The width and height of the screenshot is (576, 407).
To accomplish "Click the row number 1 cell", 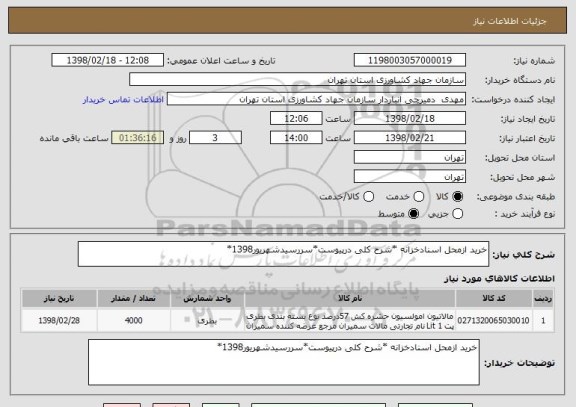I will (x=543, y=321).
